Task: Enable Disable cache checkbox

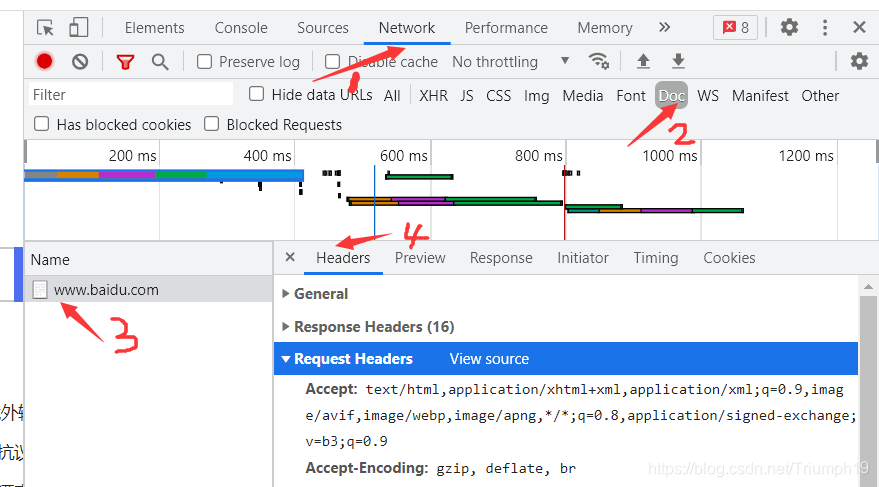Action: click(x=332, y=61)
